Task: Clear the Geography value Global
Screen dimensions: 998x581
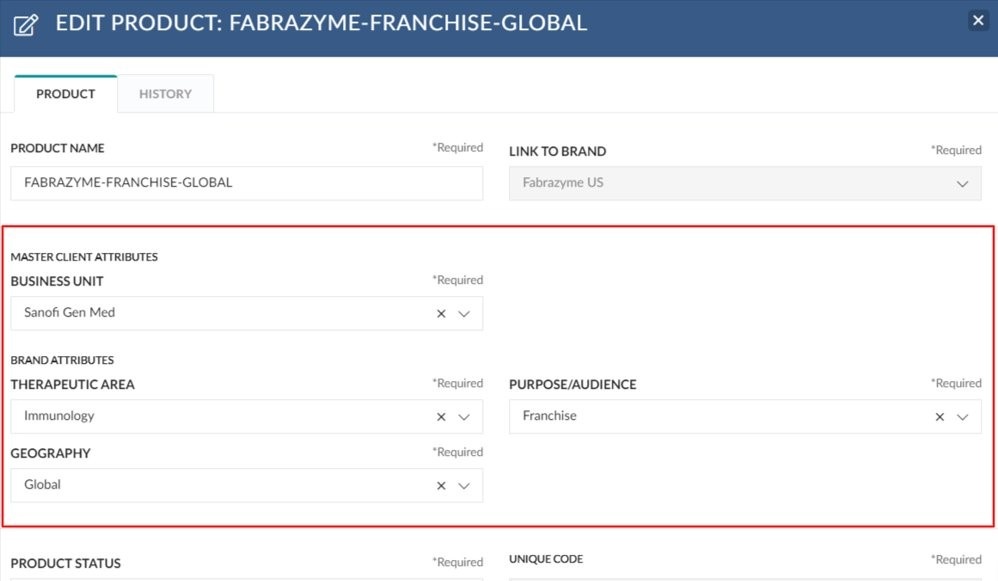Action: coord(441,486)
